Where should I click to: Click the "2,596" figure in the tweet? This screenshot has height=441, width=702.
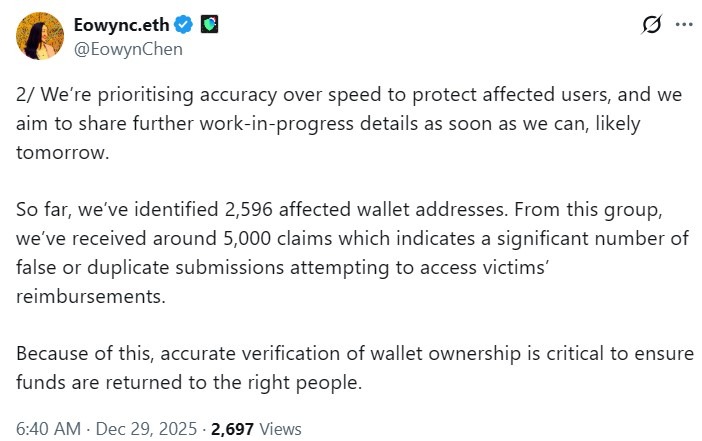point(250,212)
